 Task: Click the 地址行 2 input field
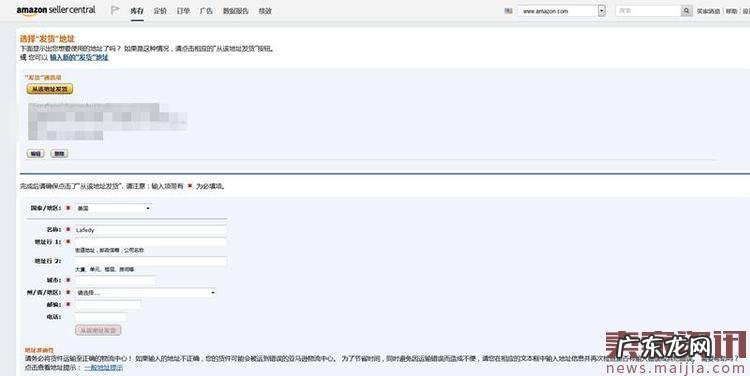tap(151, 261)
